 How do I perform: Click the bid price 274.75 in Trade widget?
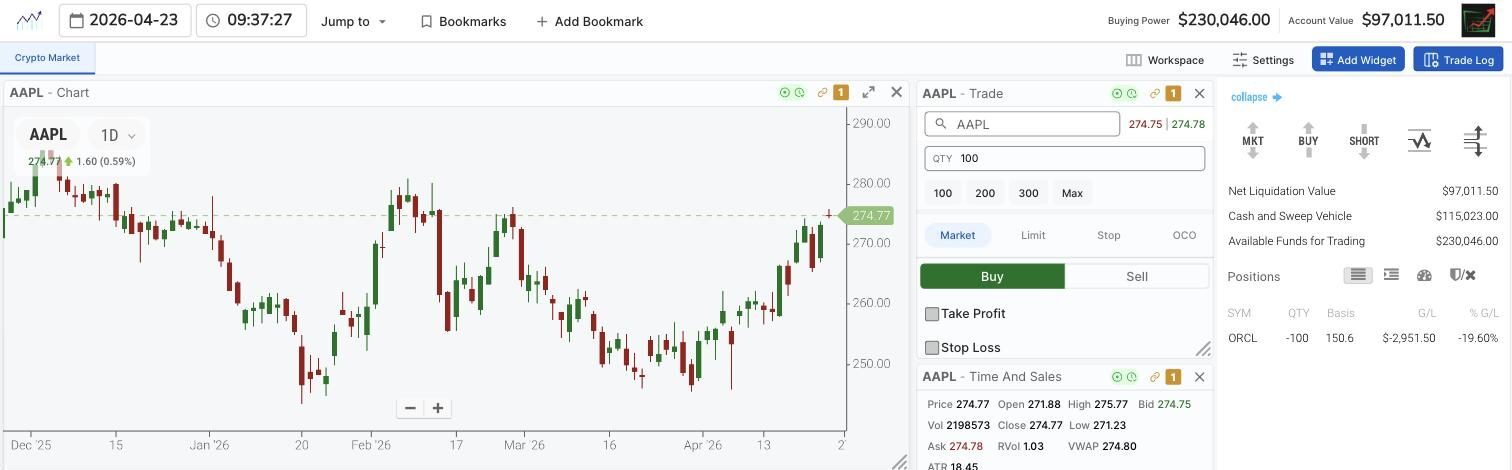coord(1145,124)
